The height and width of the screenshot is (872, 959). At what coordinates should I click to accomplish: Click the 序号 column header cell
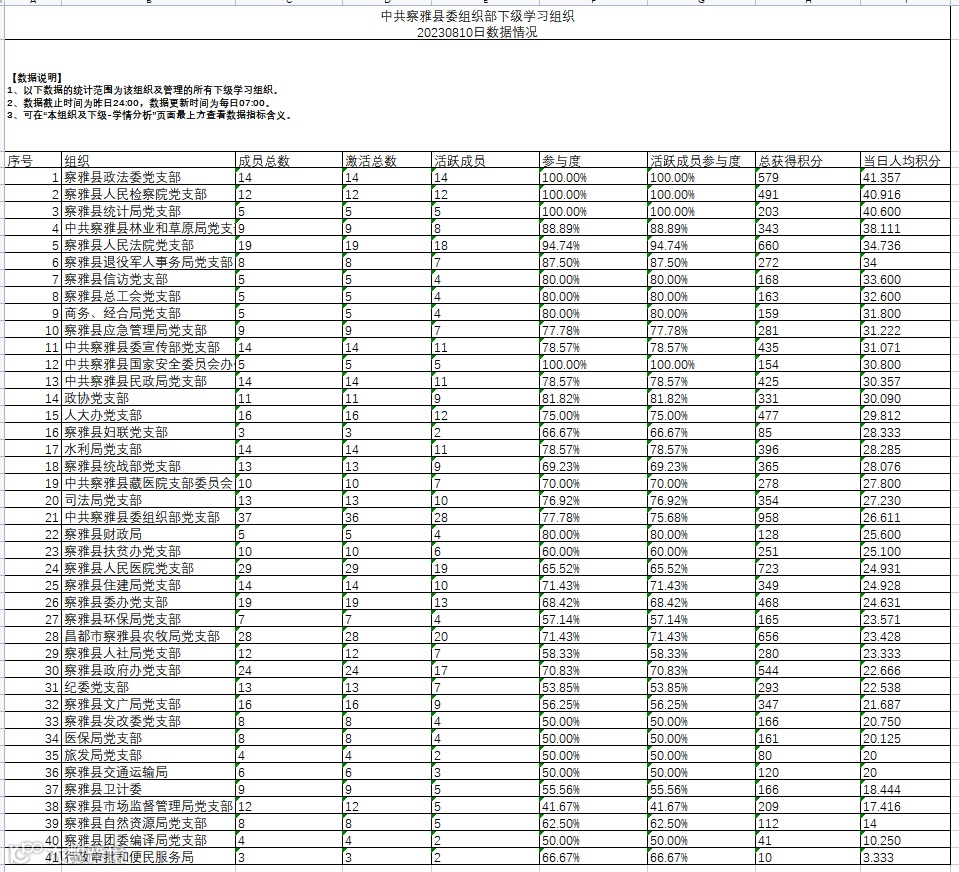click(33, 161)
